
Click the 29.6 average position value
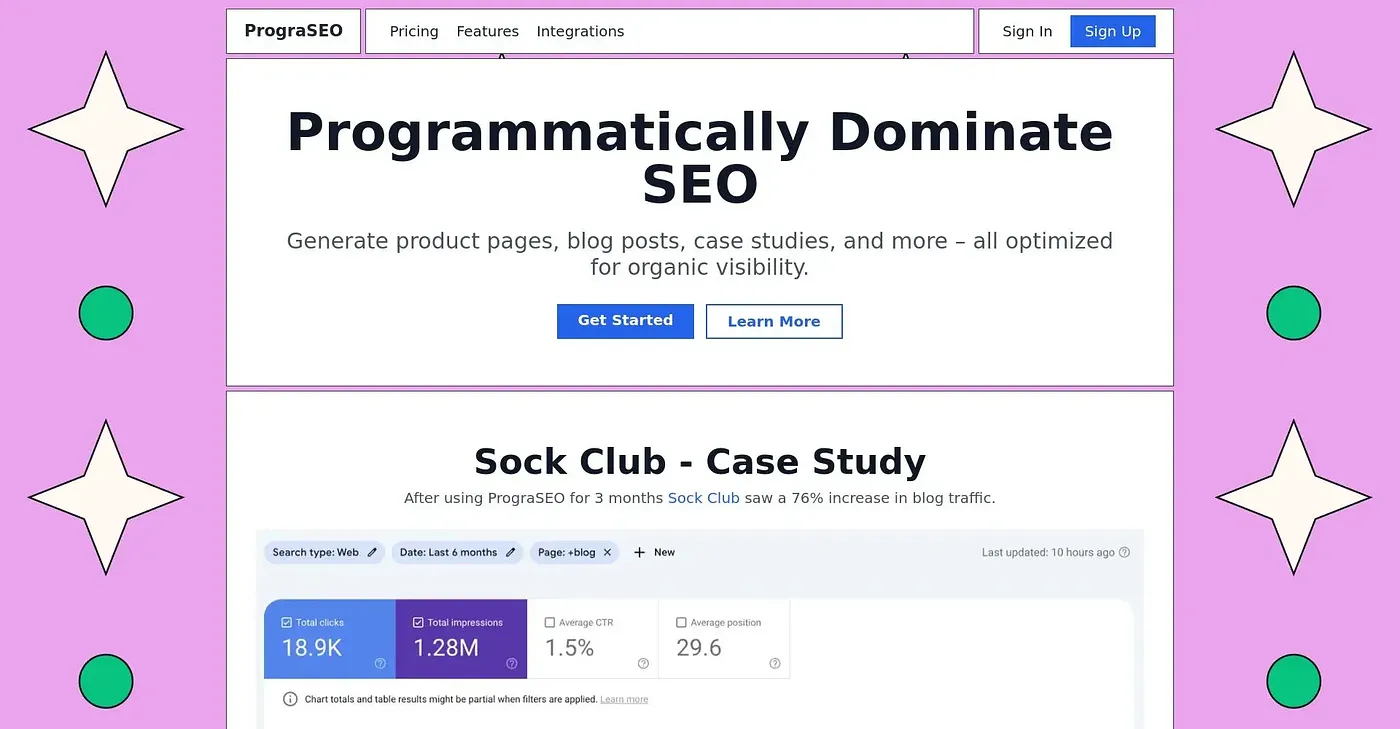coord(699,648)
